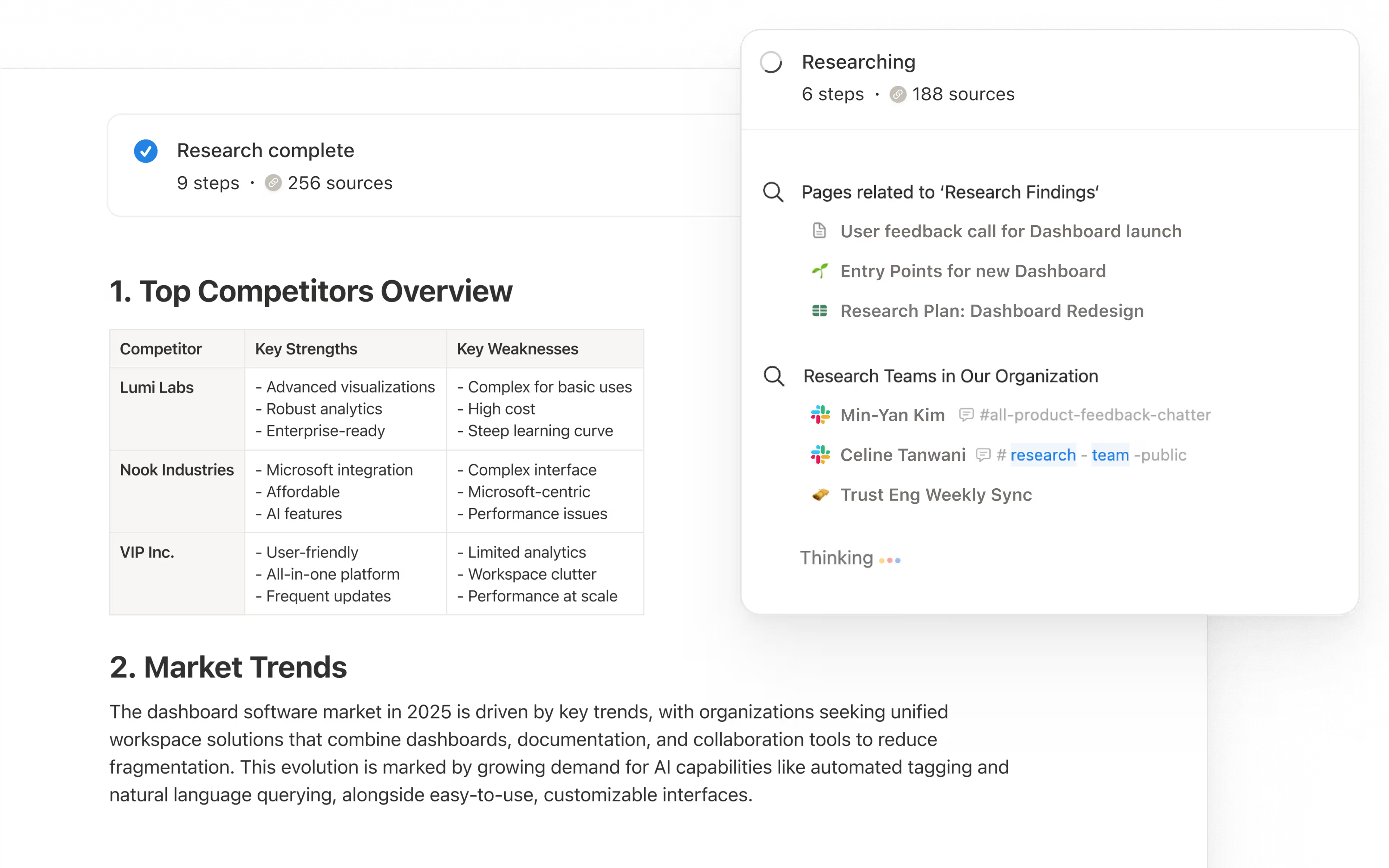The image size is (1389, 868).
Task: Click the search icon beside Research Teams in Our Organization
Action: coord(774,376)
